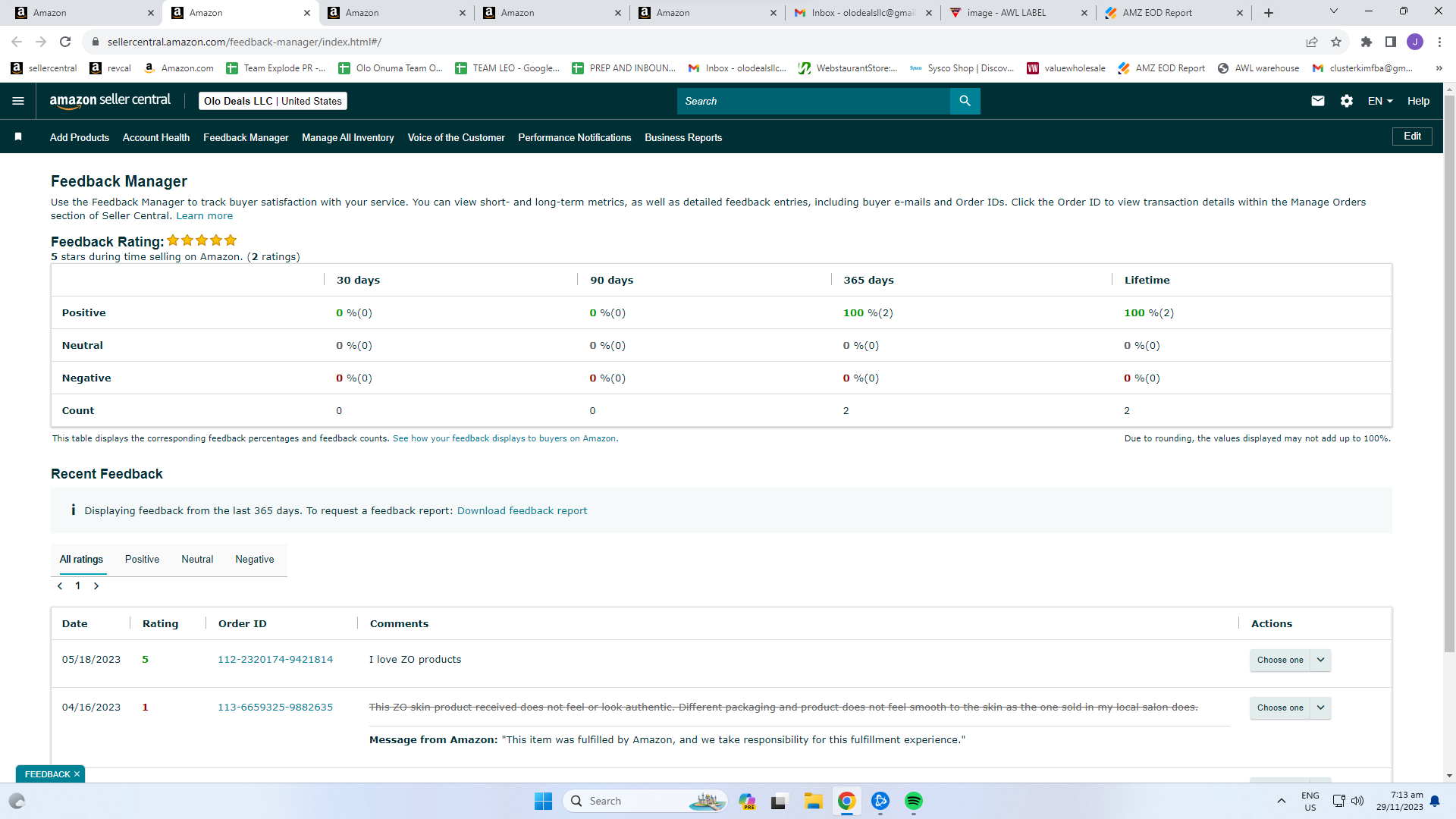Open Choose one dropdown for order 112-2320174-9421814

click(x=1291, y=660)
